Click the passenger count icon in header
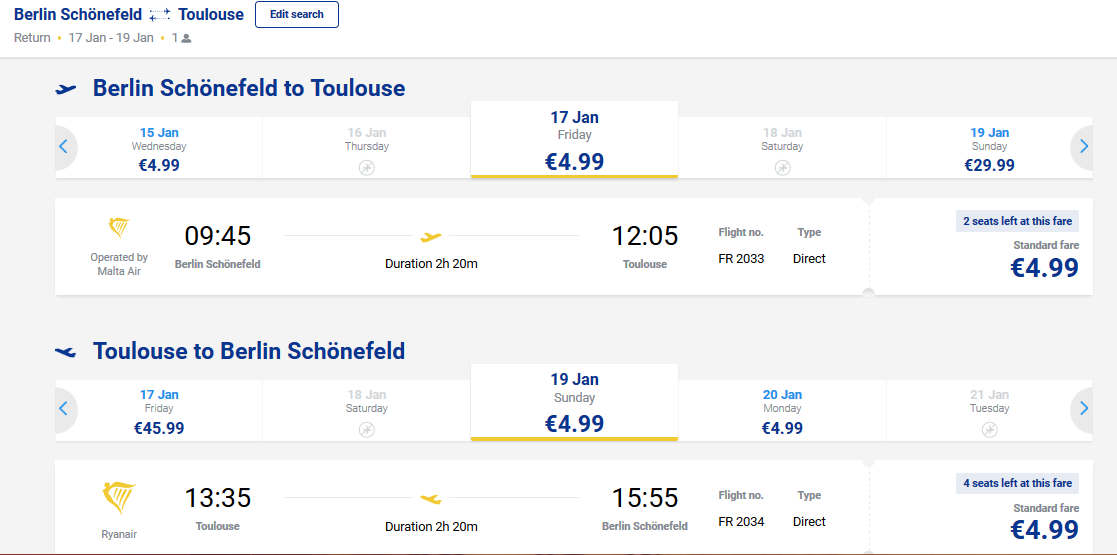The height and width of the screenshot is (555, 1117). tap(186, 38)
